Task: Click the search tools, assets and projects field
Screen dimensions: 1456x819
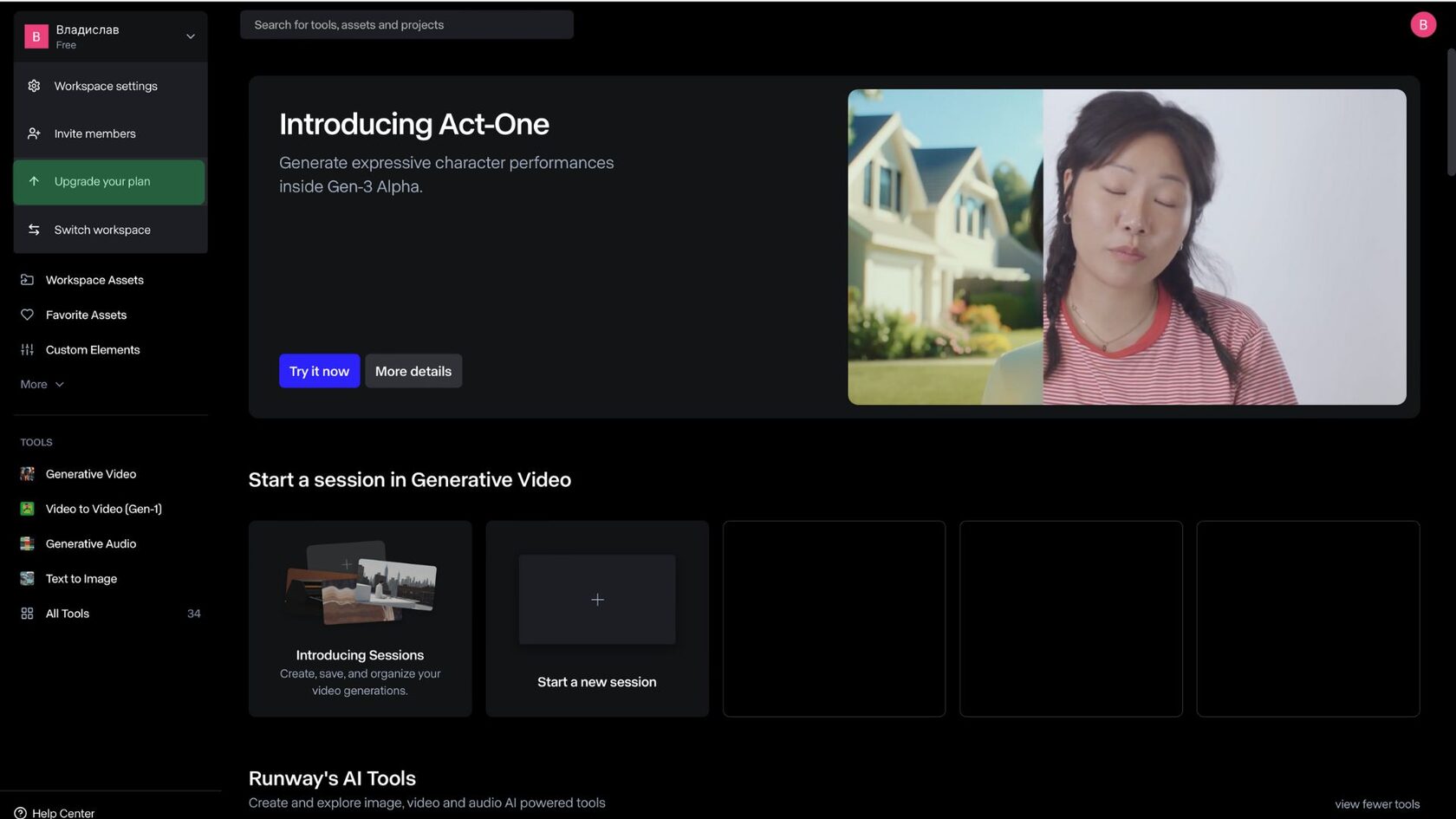Action: click(x=406, y=25)
